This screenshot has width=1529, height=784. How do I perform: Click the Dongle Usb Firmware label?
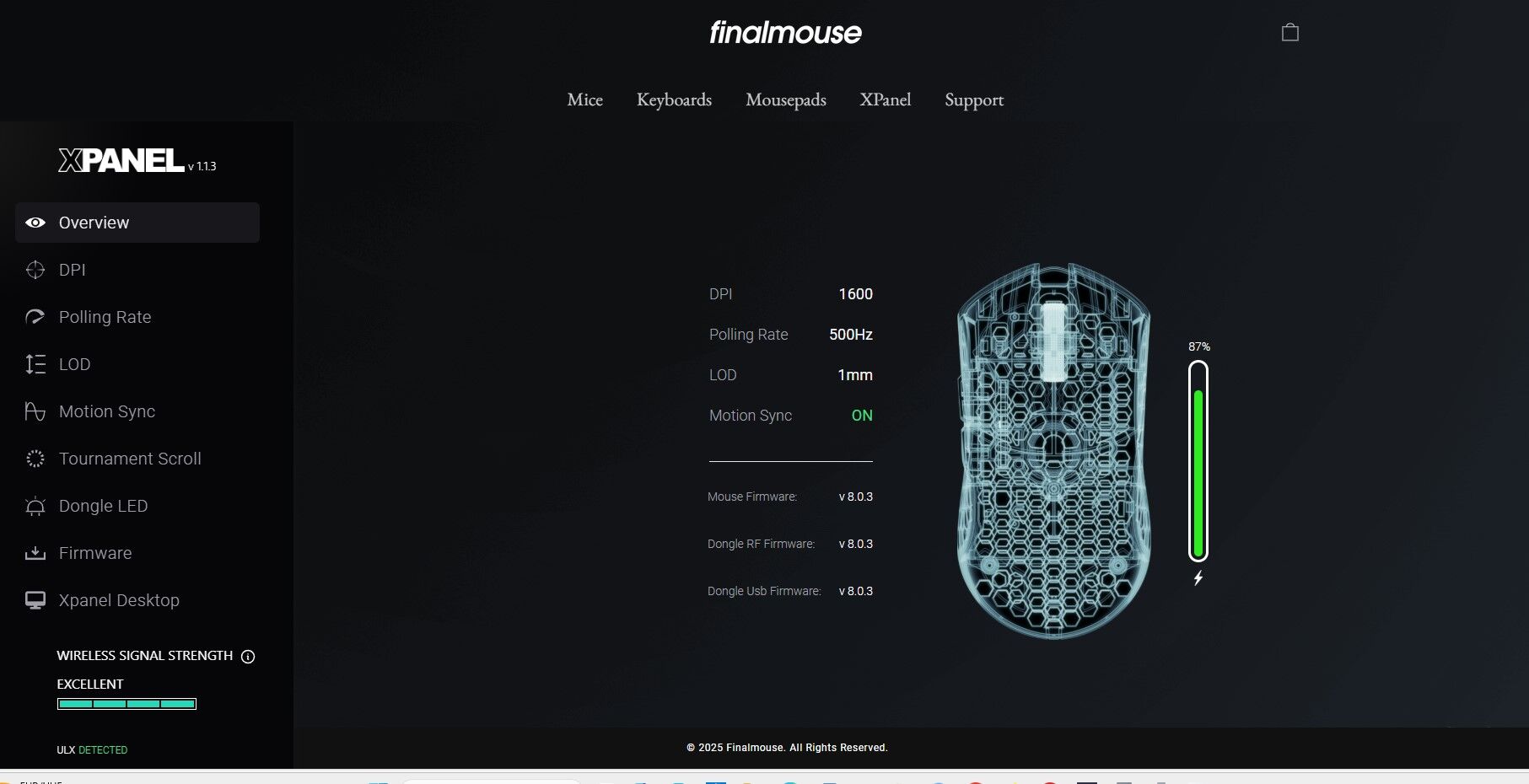coord(764,591)
